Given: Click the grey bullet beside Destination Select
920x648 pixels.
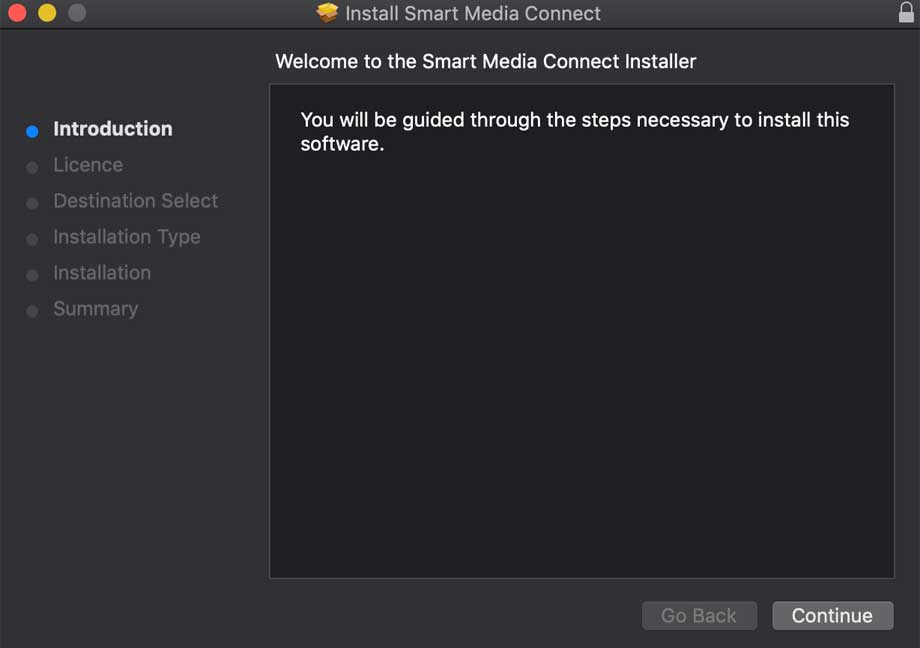Looking at the screenshot, I should 32,203.
